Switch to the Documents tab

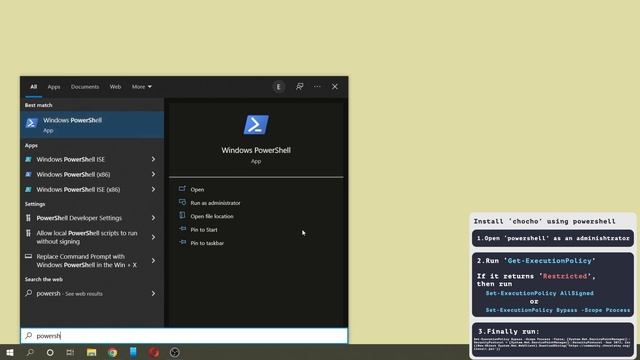pos(85,87)
